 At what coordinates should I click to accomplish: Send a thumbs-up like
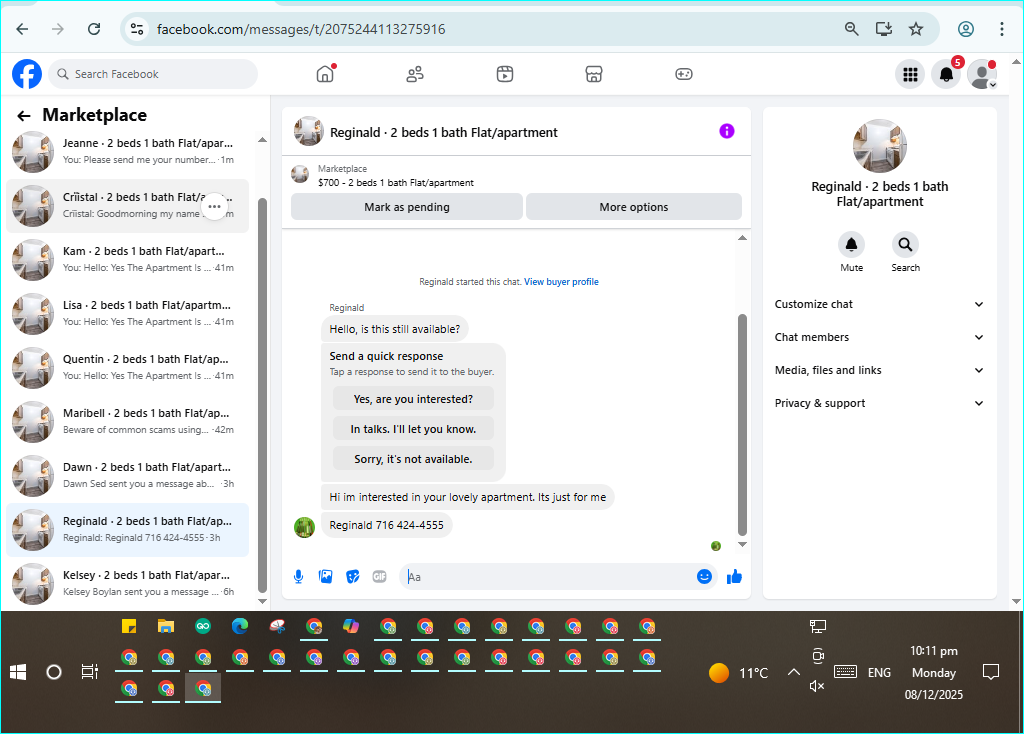[x=734, y=577]
